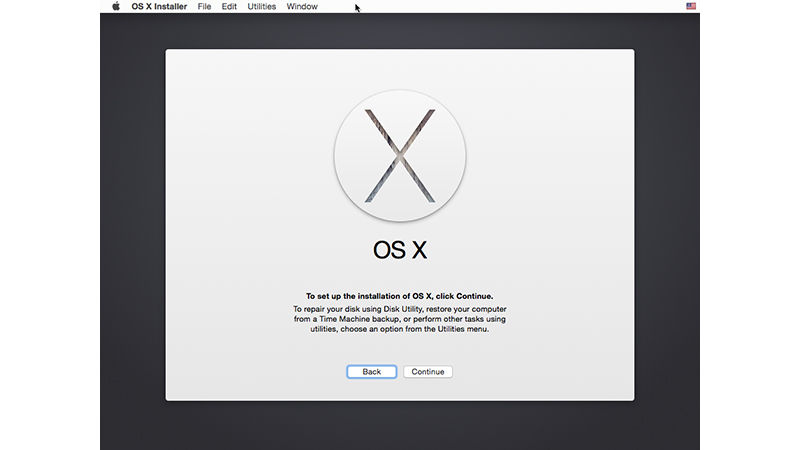Open the Utilities menu

pos(262,7)
